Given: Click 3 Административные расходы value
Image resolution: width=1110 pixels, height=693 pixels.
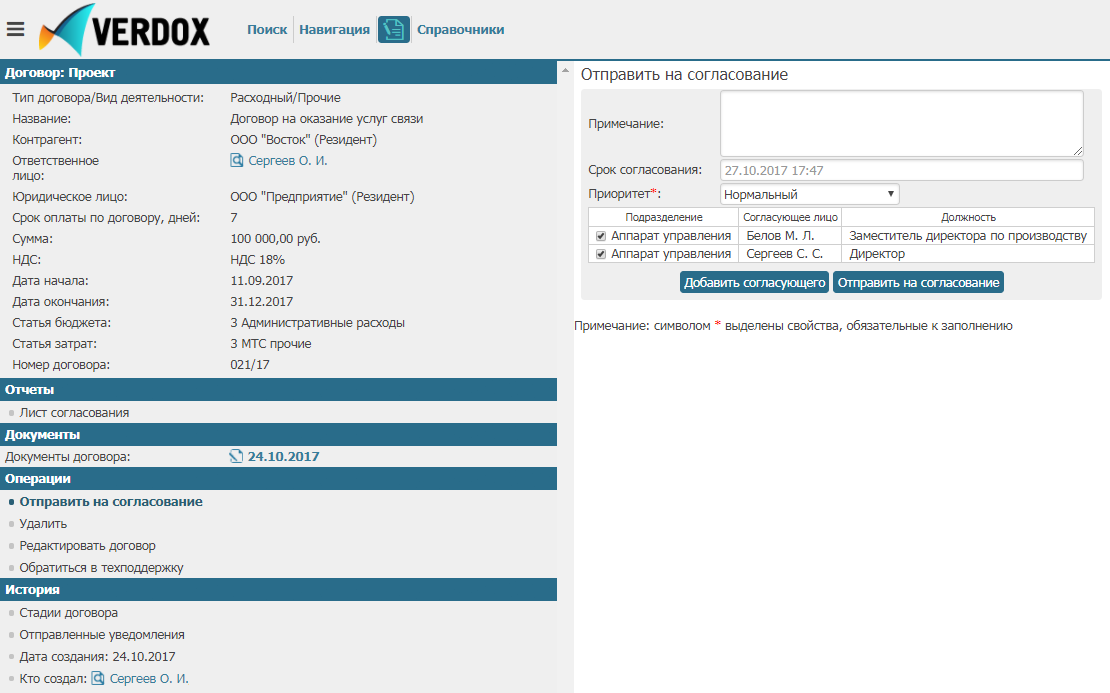Looking at the screenshot, I should tap(317, 323).
